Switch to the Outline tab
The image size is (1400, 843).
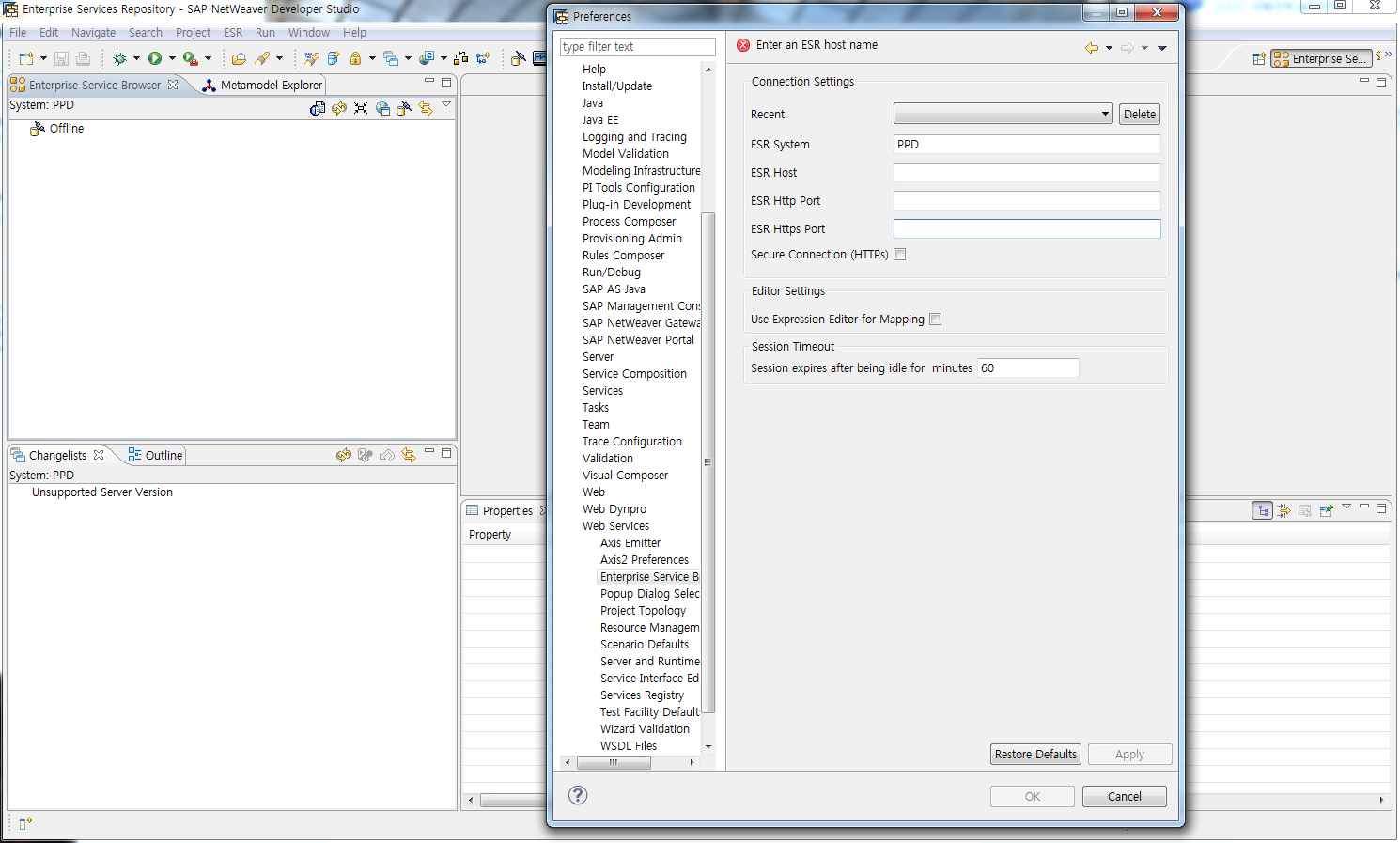click(156, 456)
